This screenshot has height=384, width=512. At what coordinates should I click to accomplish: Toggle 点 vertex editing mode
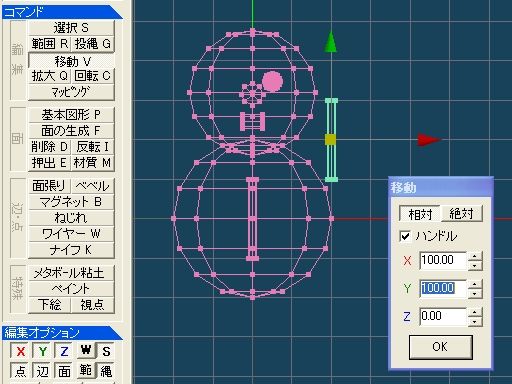point(21,371)
